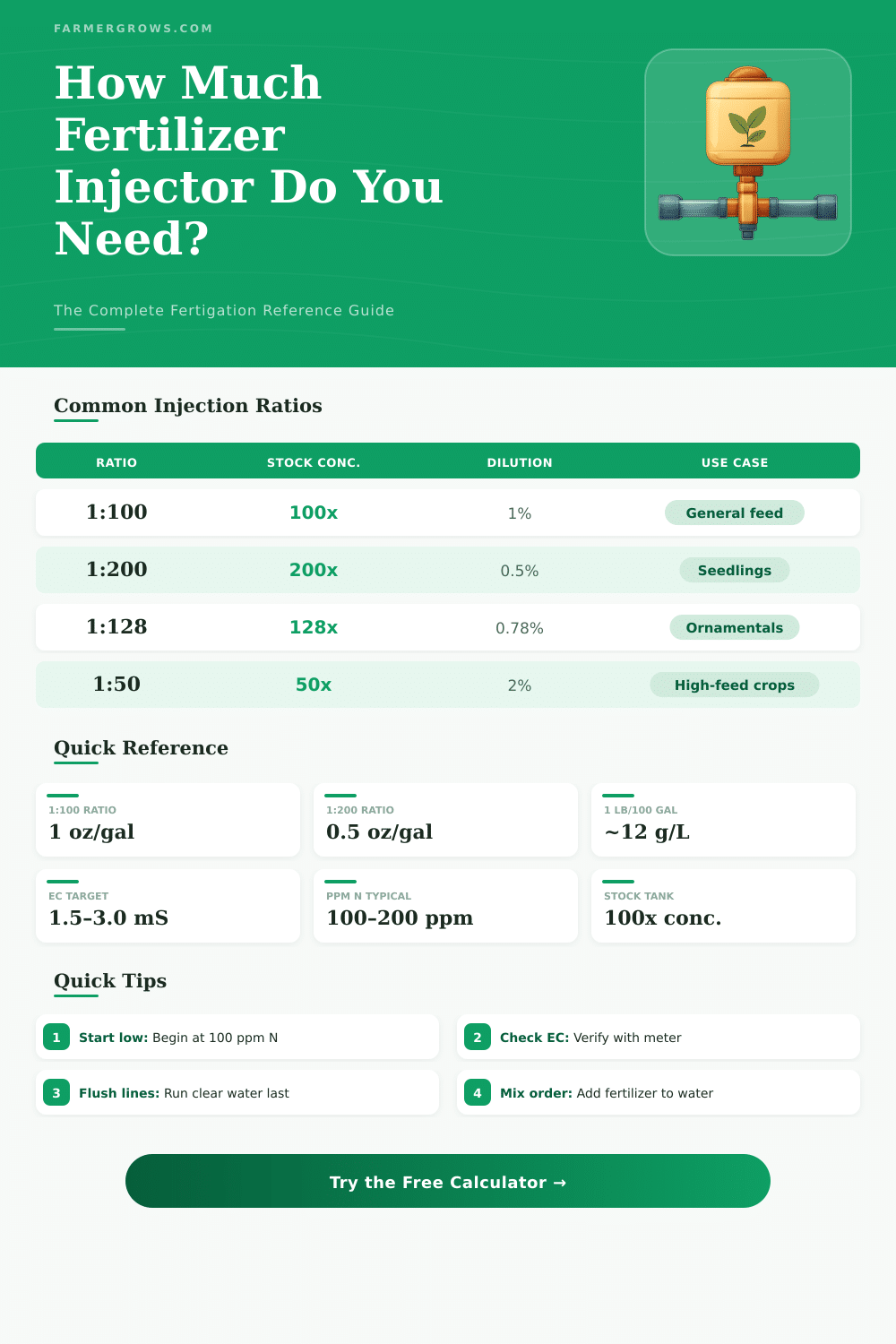Screen dimensions: 896x1344
Task: Select the High-feed crops pill
Action: click(x=734, y=685)
